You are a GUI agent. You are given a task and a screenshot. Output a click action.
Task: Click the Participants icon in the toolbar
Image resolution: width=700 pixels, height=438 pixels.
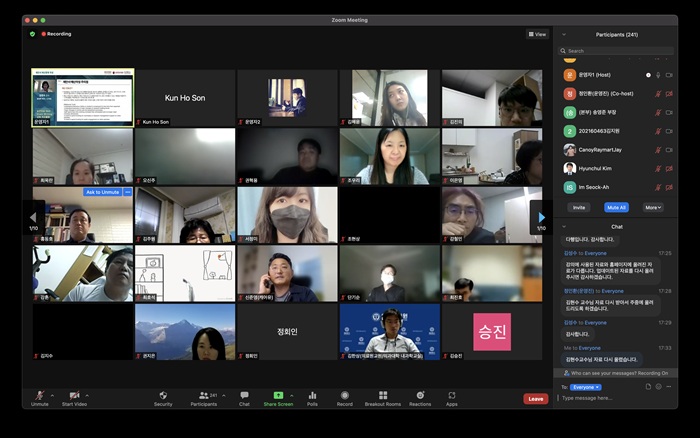[x=204, y=396]
